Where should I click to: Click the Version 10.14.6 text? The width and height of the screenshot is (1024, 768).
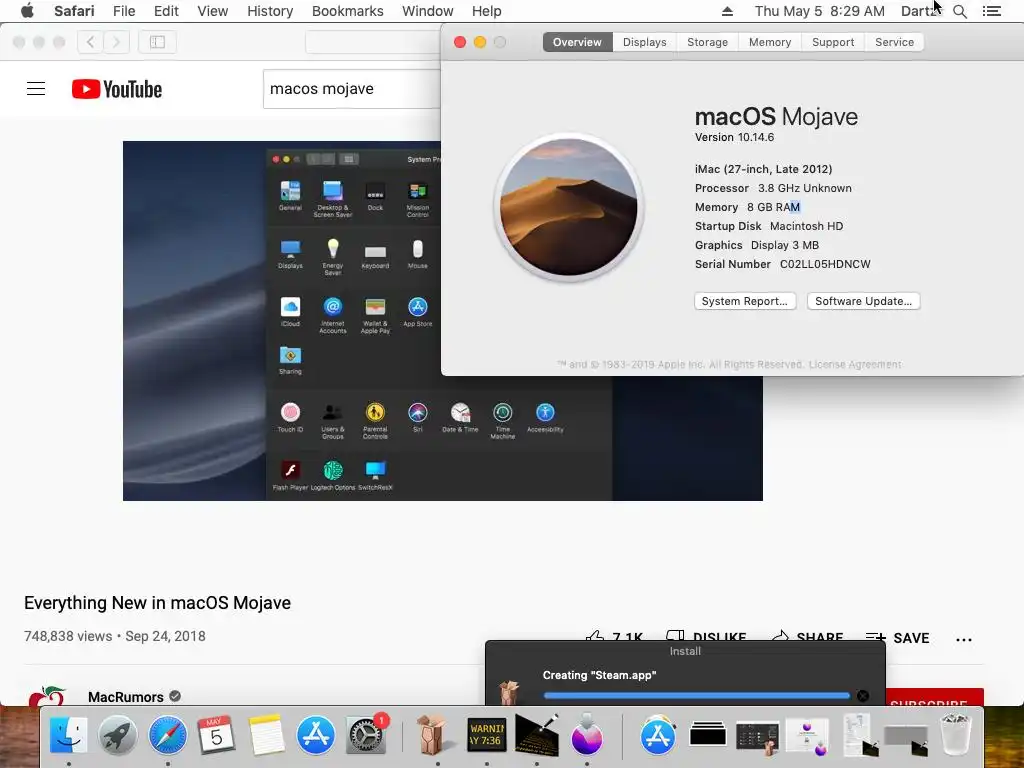click(734, 137)
